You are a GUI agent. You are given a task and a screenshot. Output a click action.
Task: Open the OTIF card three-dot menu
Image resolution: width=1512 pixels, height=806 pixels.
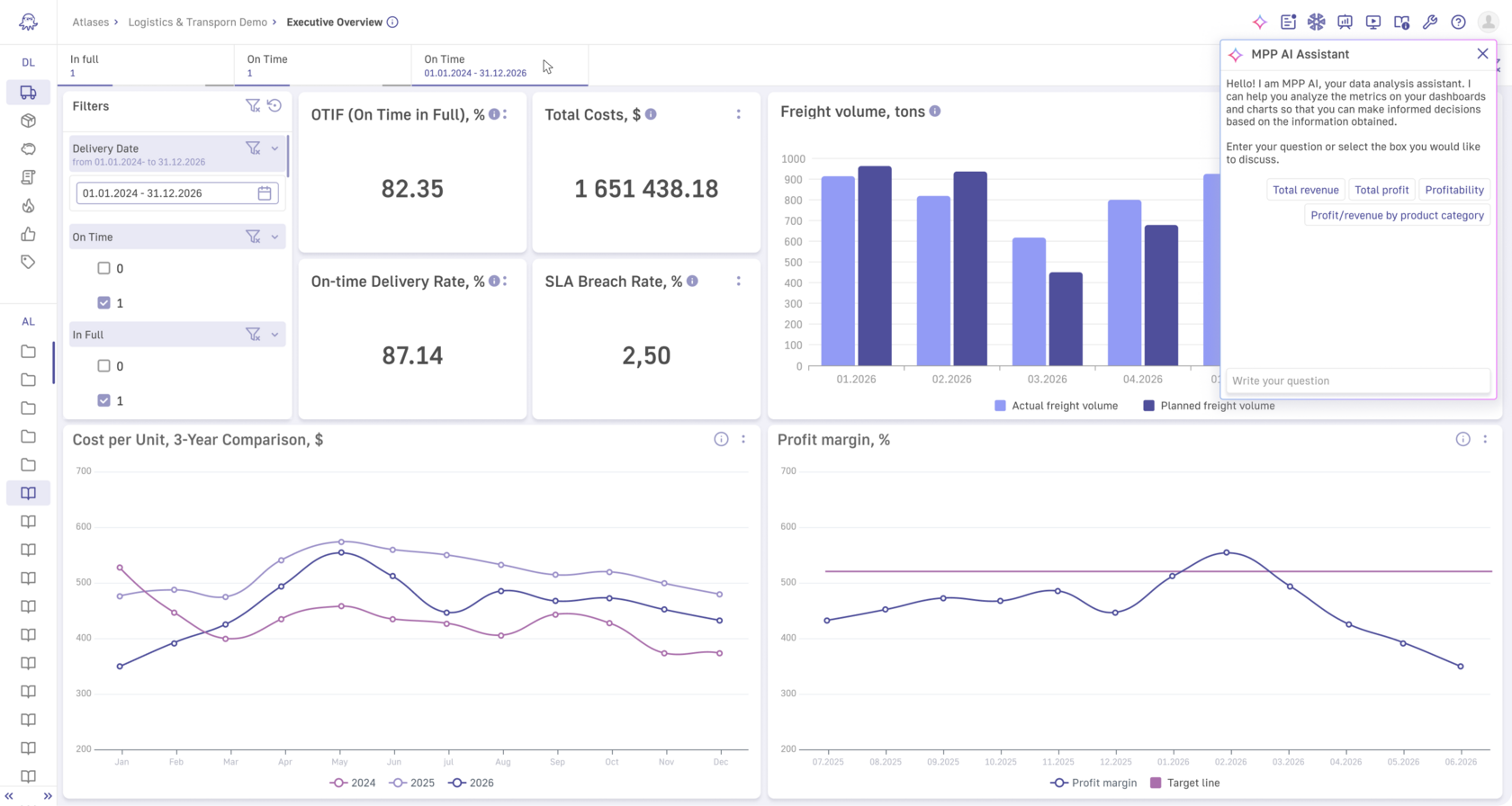(x=505, y=114)
